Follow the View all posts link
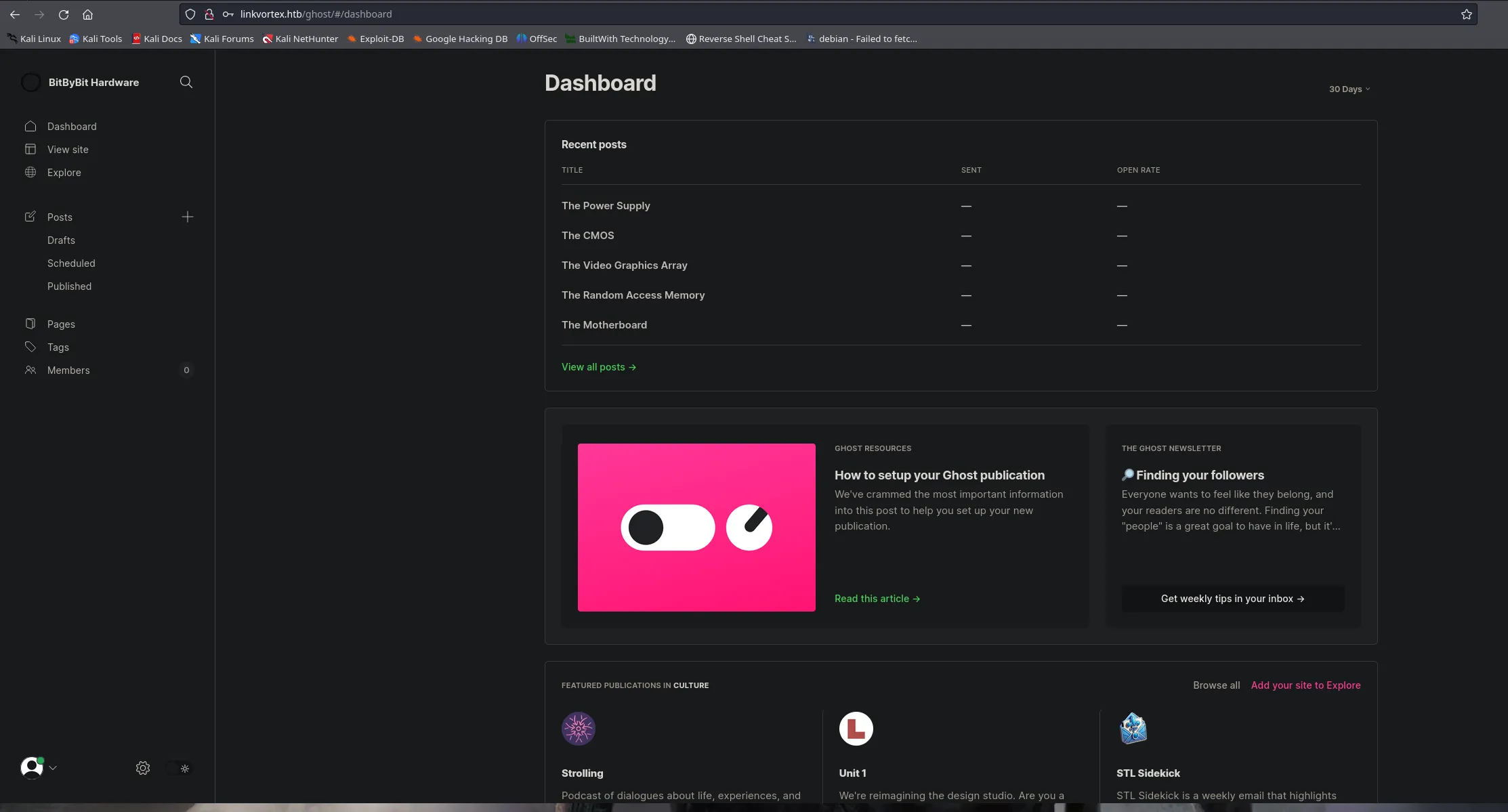Viewport: 1508px width, 812px height. click(x=598, y=367)
